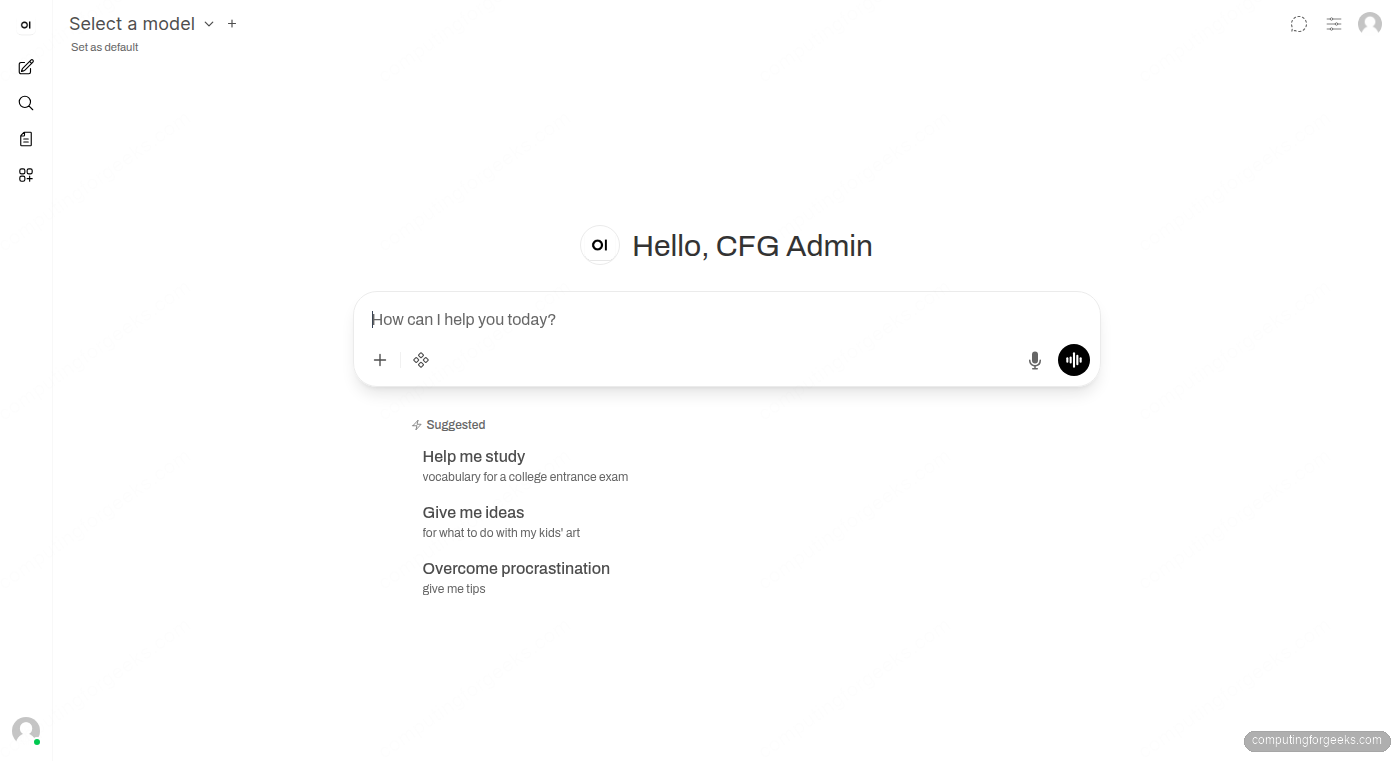This screenshot has width=1400, height=761.
Task: Open the top-right profile avatar menu
Action: [1369, 23]
